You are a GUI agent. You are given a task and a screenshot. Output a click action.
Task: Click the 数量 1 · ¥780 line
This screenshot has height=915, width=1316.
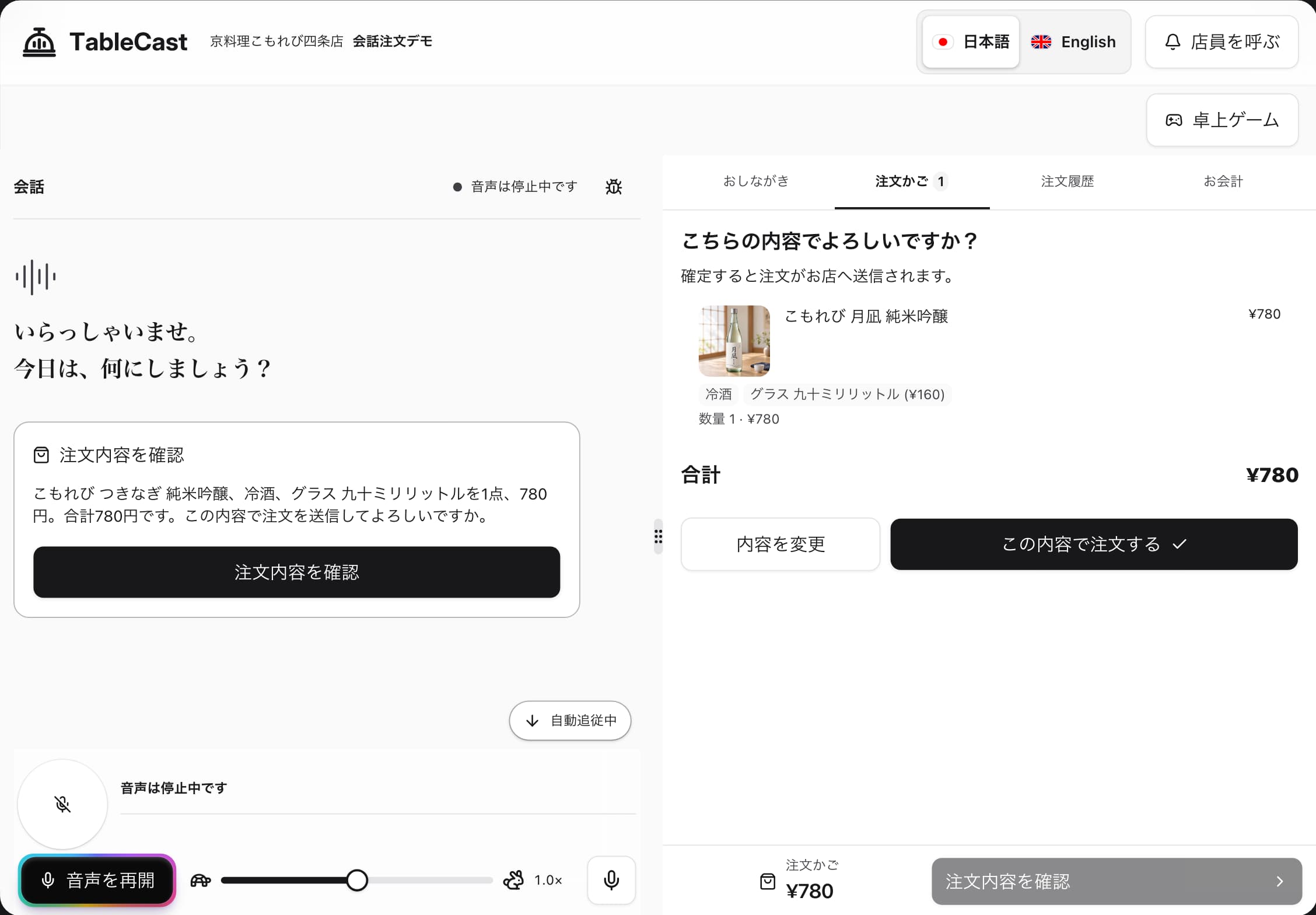[739, 419]
